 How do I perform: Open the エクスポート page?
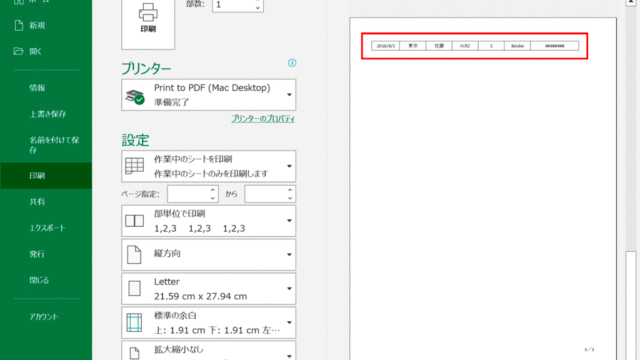(x=47, y=228)
